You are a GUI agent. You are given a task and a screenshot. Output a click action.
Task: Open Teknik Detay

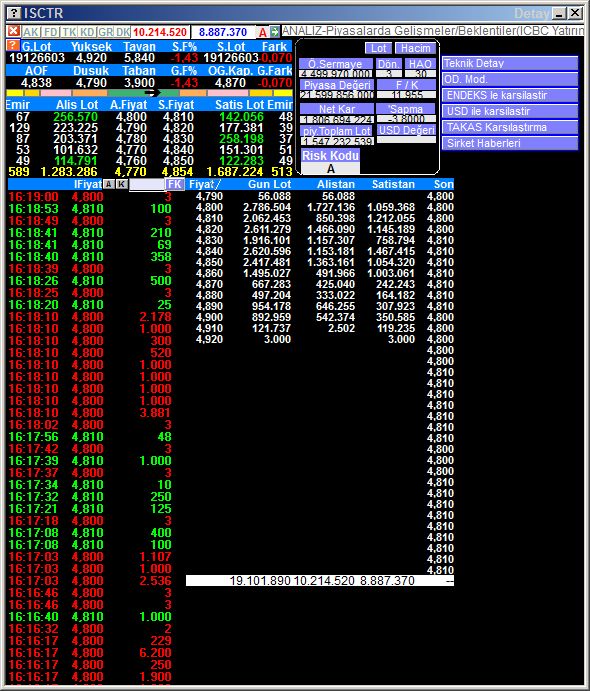(x=510, y=63)
